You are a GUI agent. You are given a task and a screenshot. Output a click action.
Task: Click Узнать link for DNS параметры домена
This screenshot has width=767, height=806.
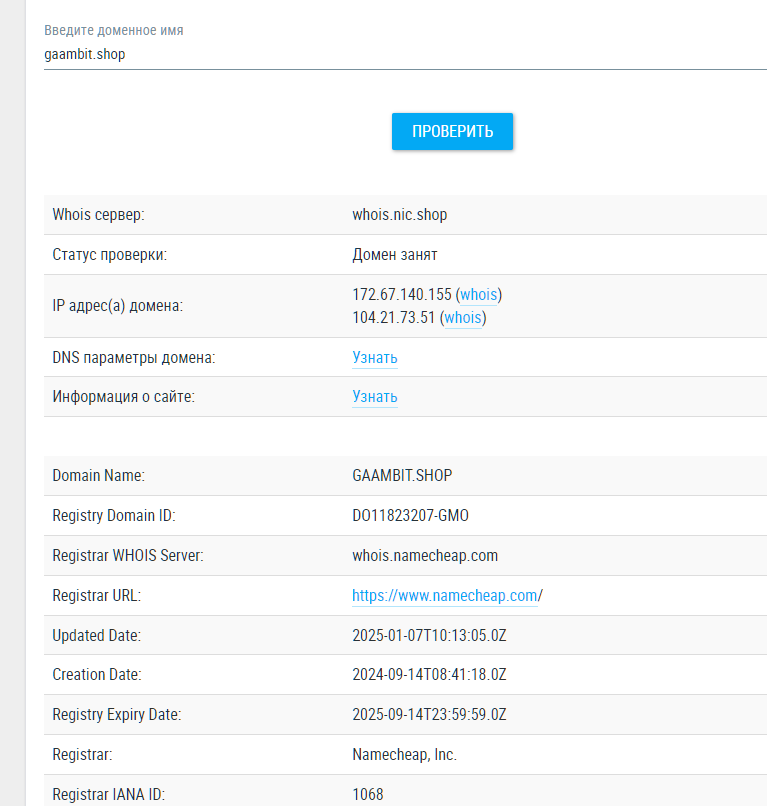[375, 357]
